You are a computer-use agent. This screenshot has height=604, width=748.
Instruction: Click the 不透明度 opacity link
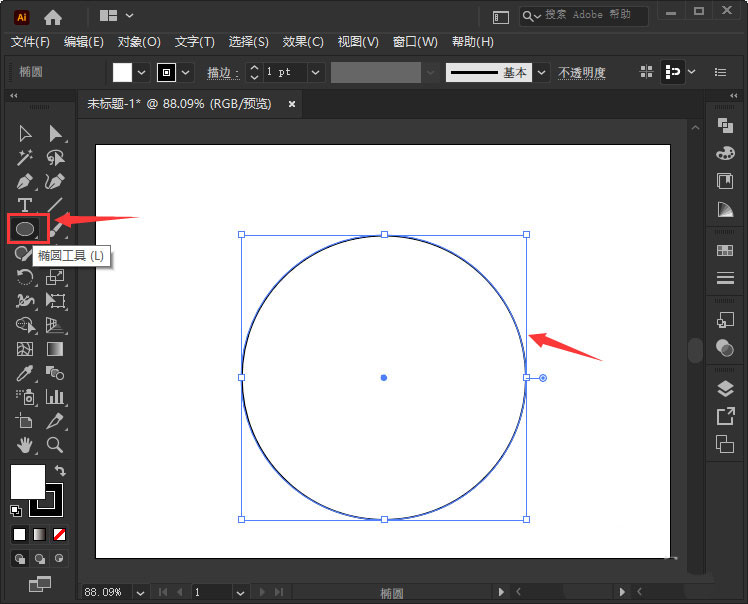(x=581, y=73)
